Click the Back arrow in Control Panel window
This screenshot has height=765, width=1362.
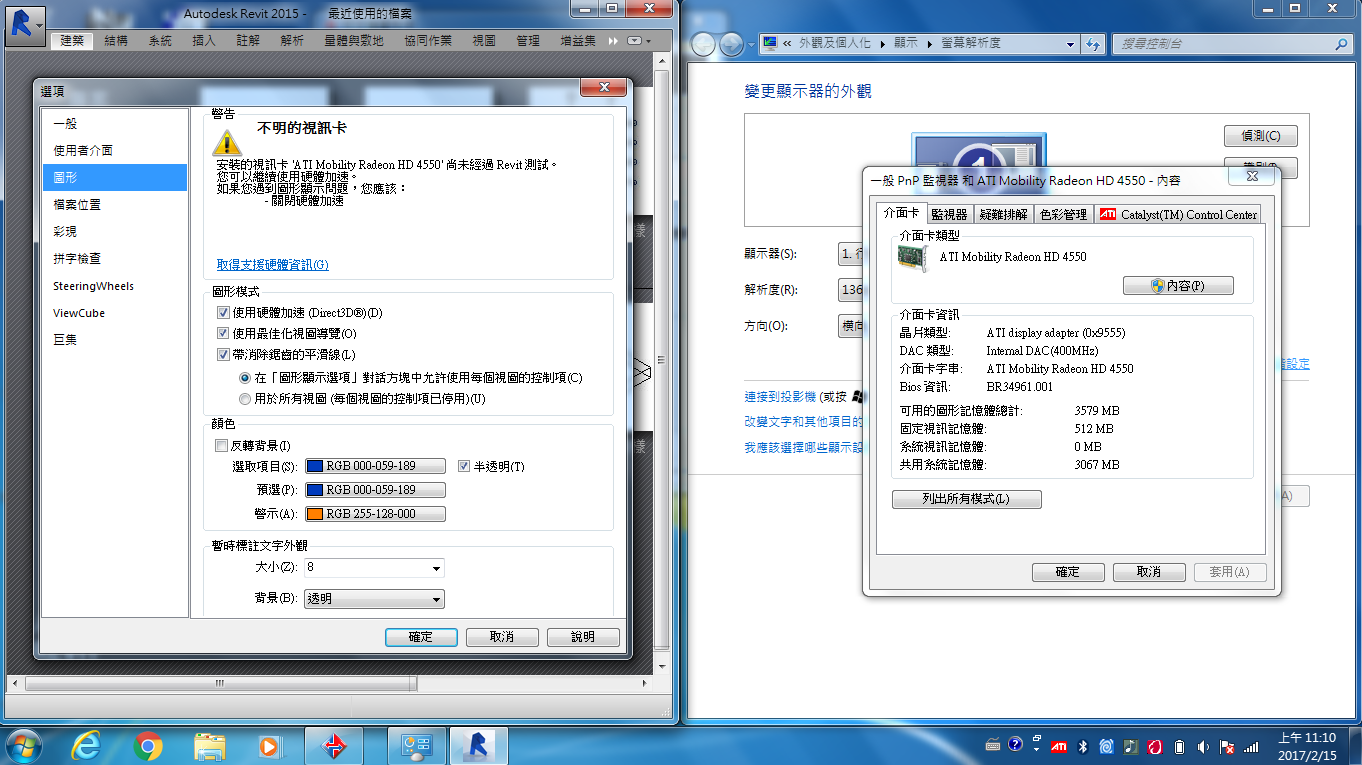pyautogui.click(x=704, y=44)
